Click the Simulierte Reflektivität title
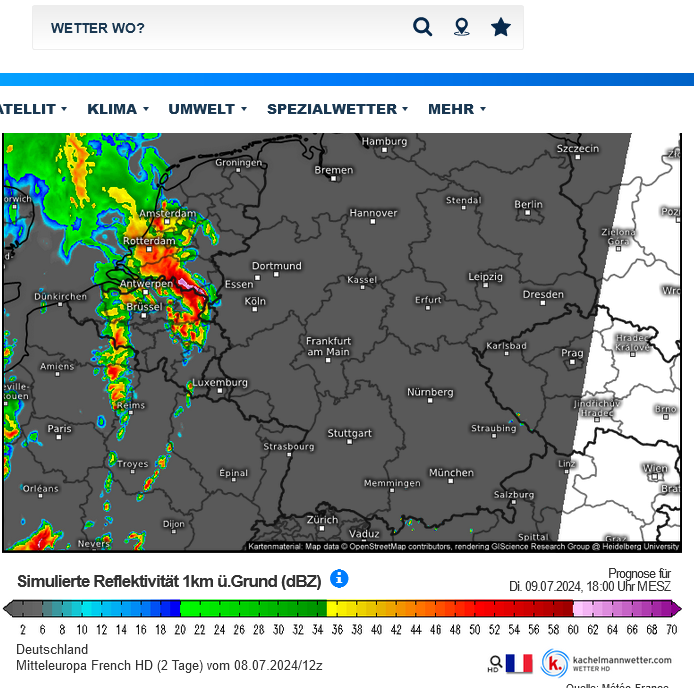 pos(169,581)
